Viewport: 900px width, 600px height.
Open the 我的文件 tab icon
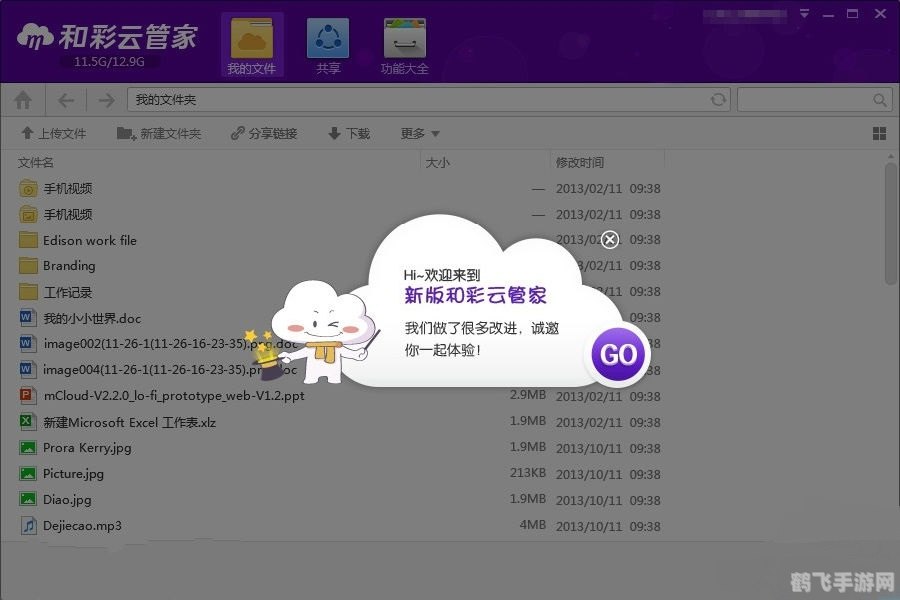(251, 40)
